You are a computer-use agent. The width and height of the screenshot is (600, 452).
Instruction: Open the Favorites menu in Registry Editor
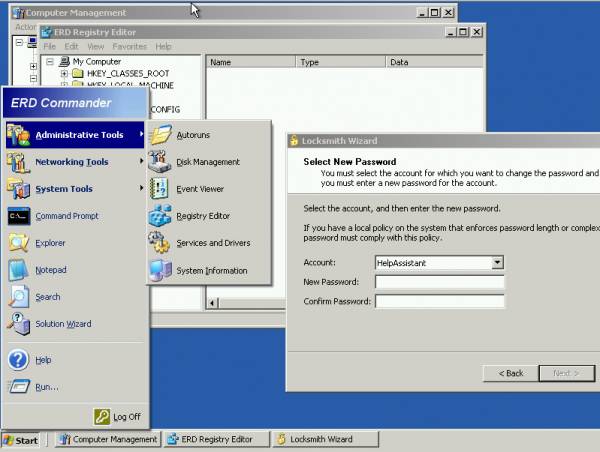[129, 47]
